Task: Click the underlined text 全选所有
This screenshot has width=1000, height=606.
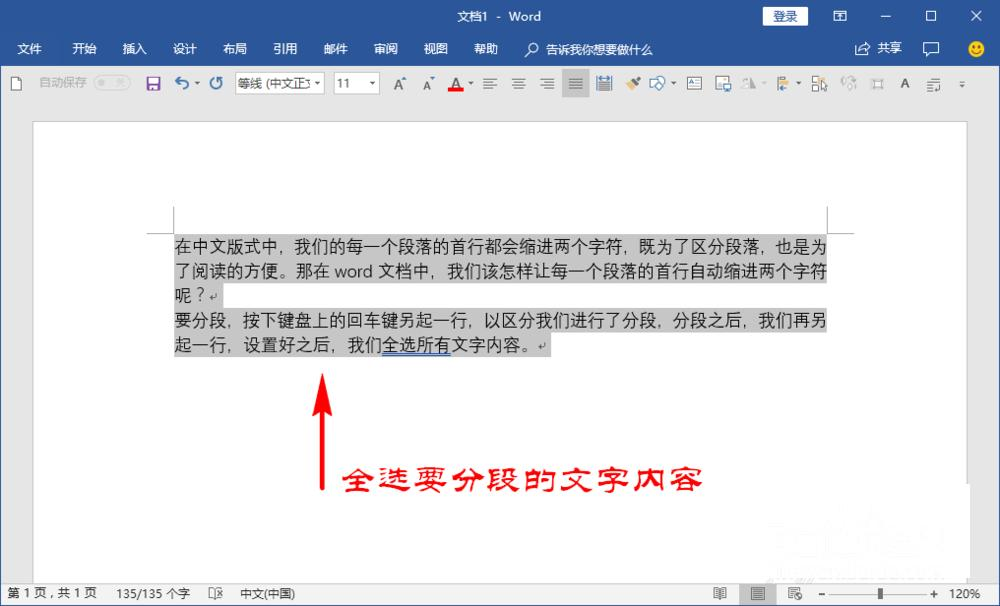Action: [x=416, y=345]
